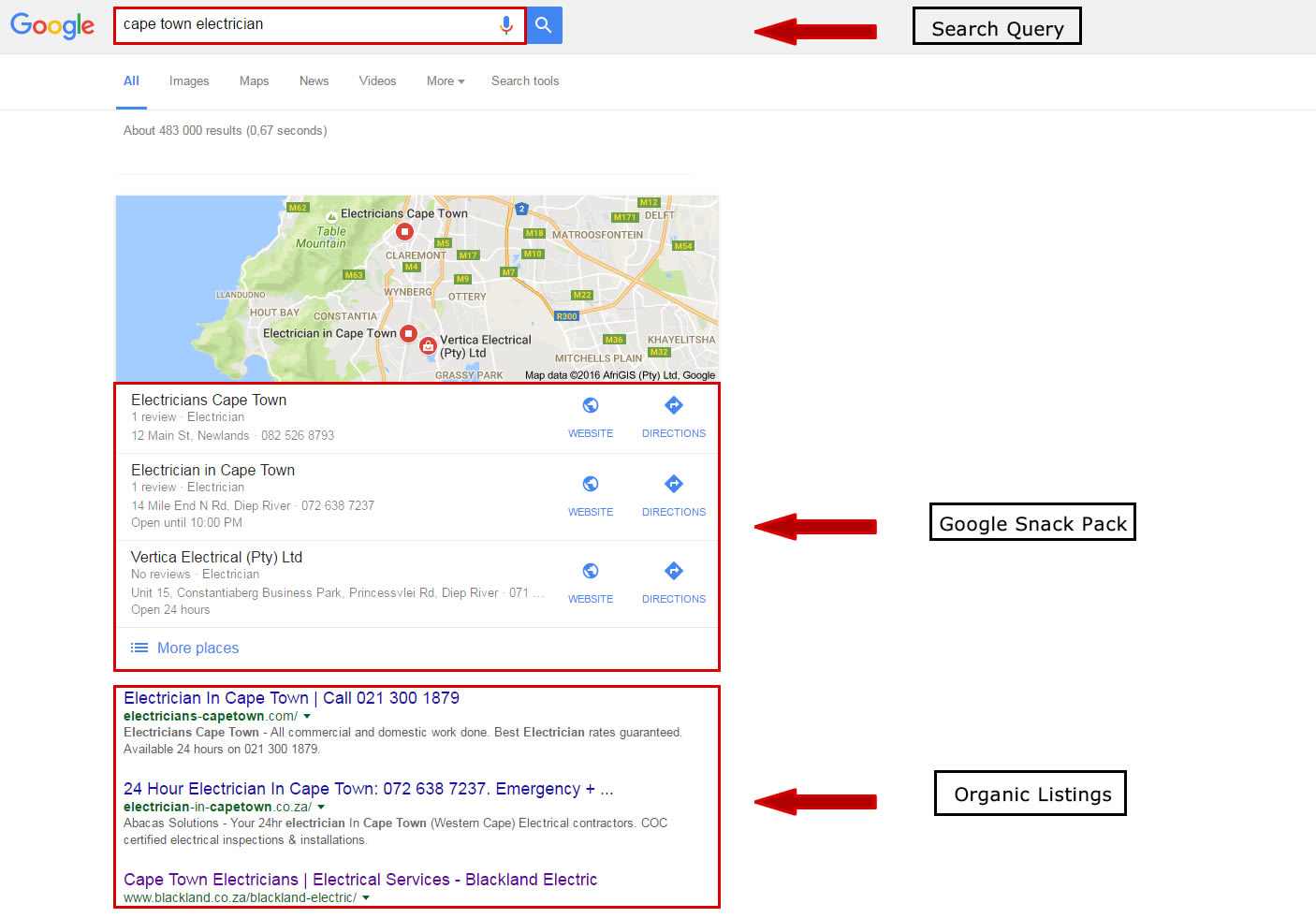Click the map pin for Vertica Electrical
This screenshot has width=1316, height=918.
pos(428,344)
